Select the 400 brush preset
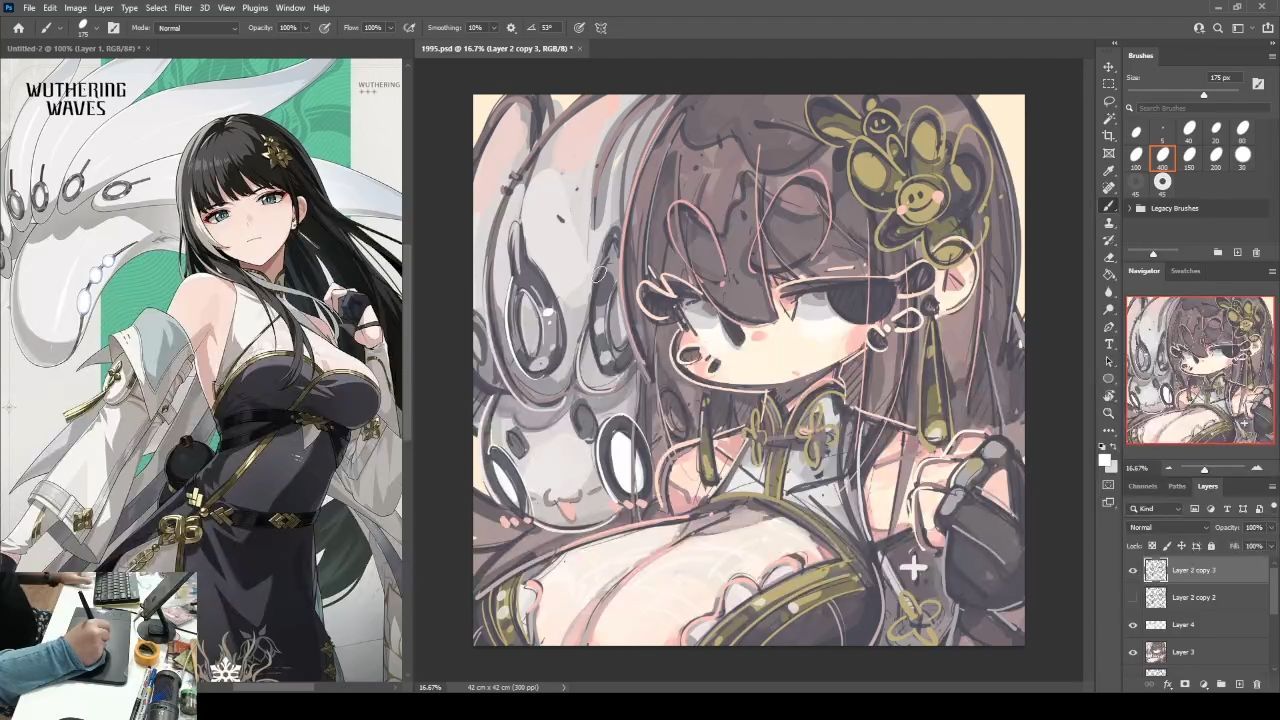This screenshot has width=1280, height=720. pos(1162,157)
